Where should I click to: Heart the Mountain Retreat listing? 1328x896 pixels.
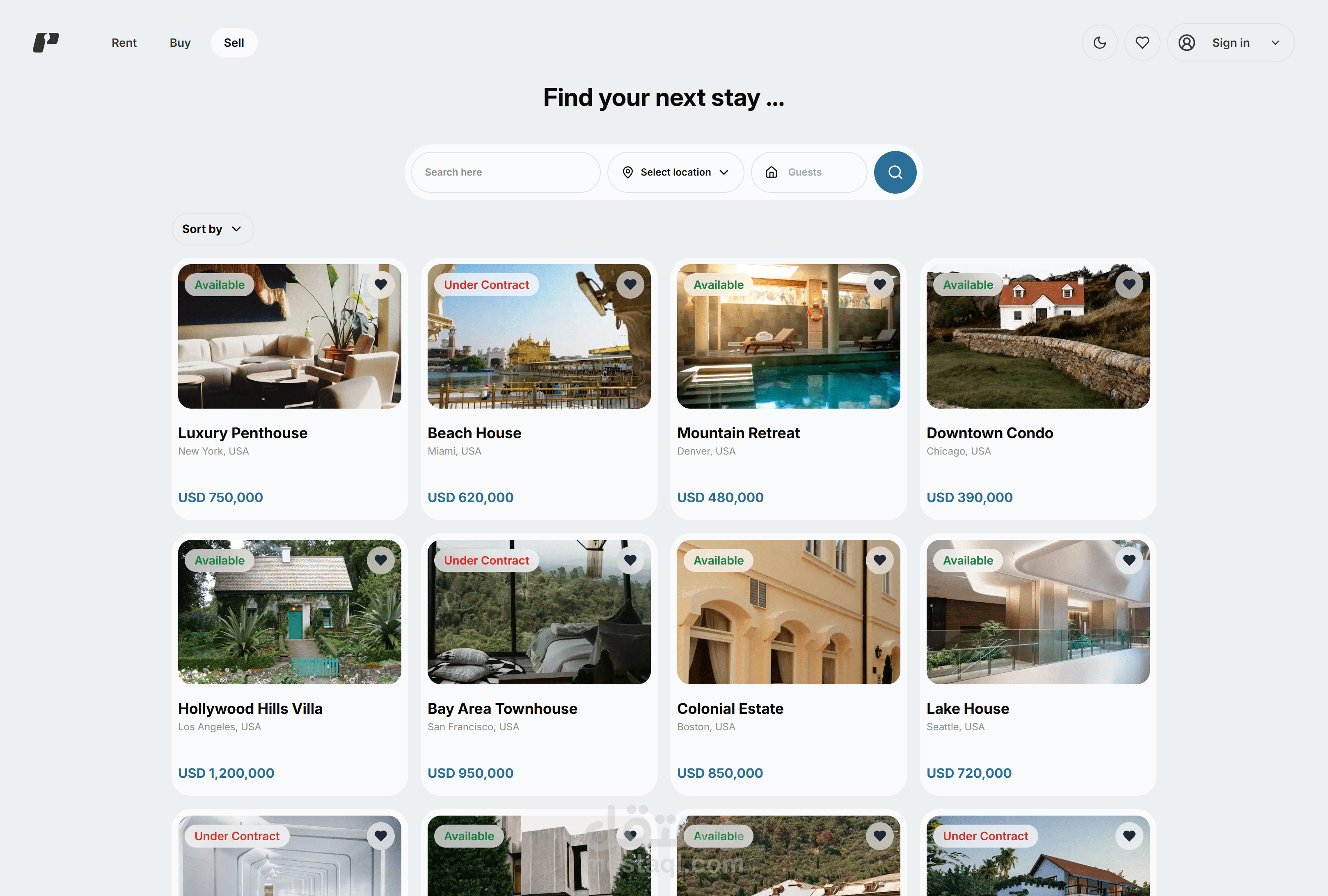[879, 285]
